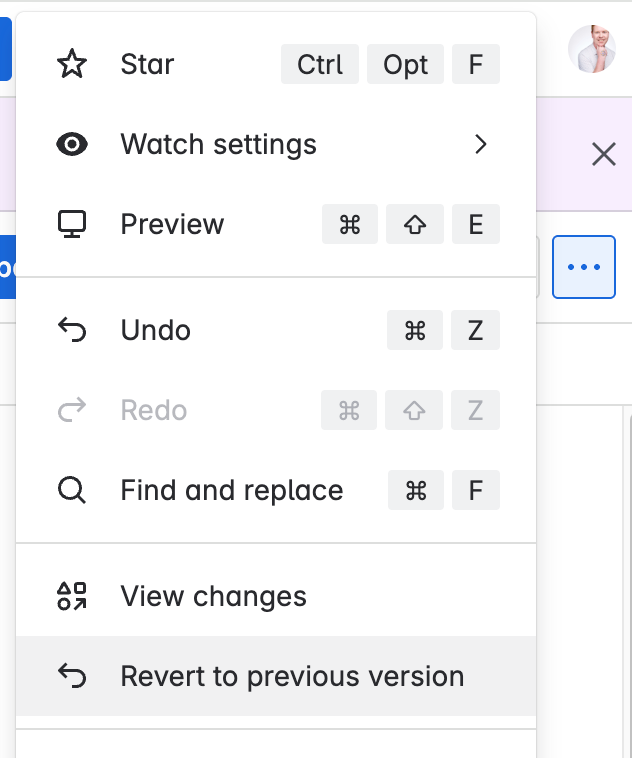Open View changes
The width and height of the screenshot is (632, 758).
pyautogui.click(x=276, y=596)
